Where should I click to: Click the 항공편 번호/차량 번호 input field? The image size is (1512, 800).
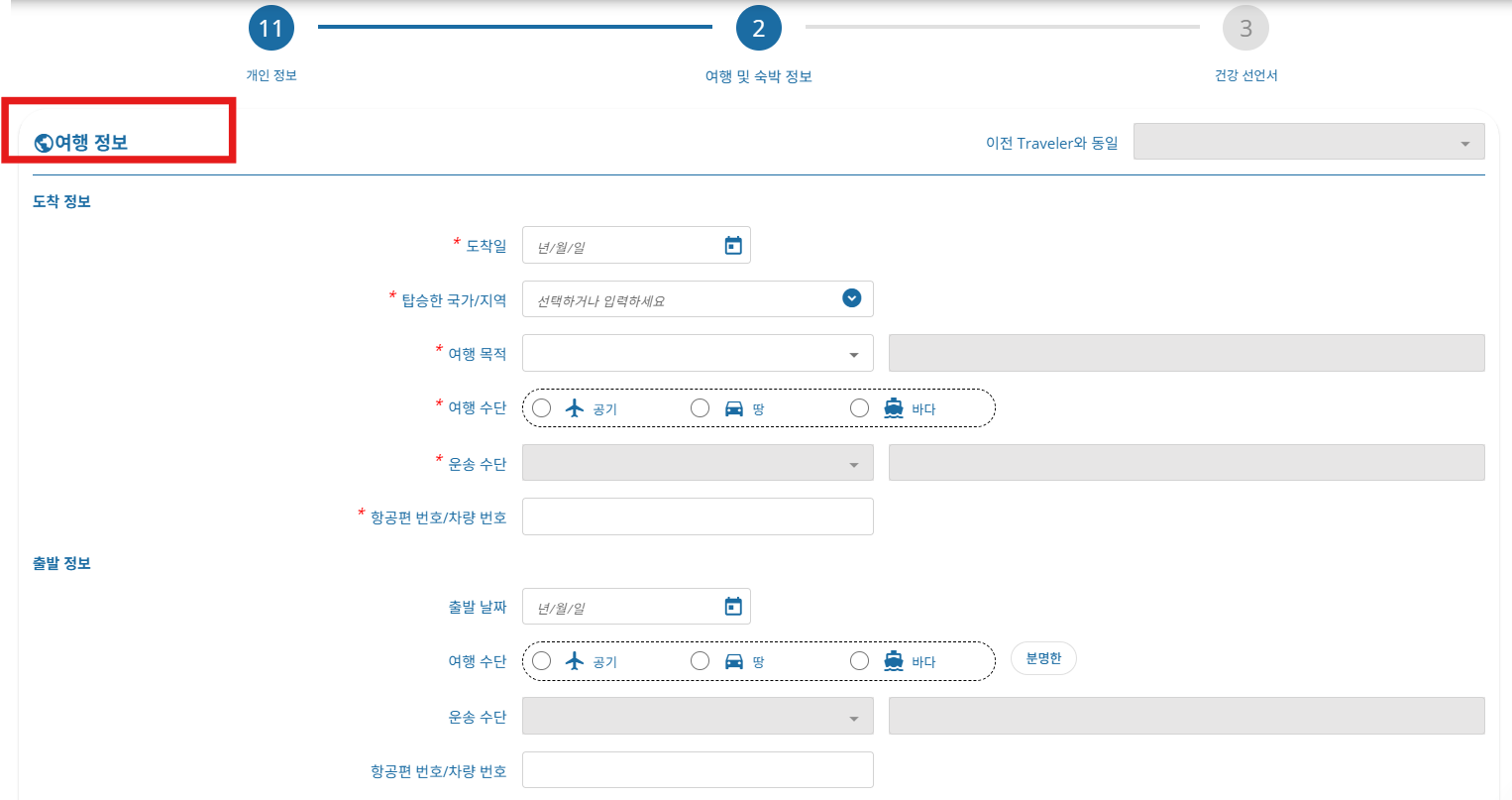click(x=698, y=516)
